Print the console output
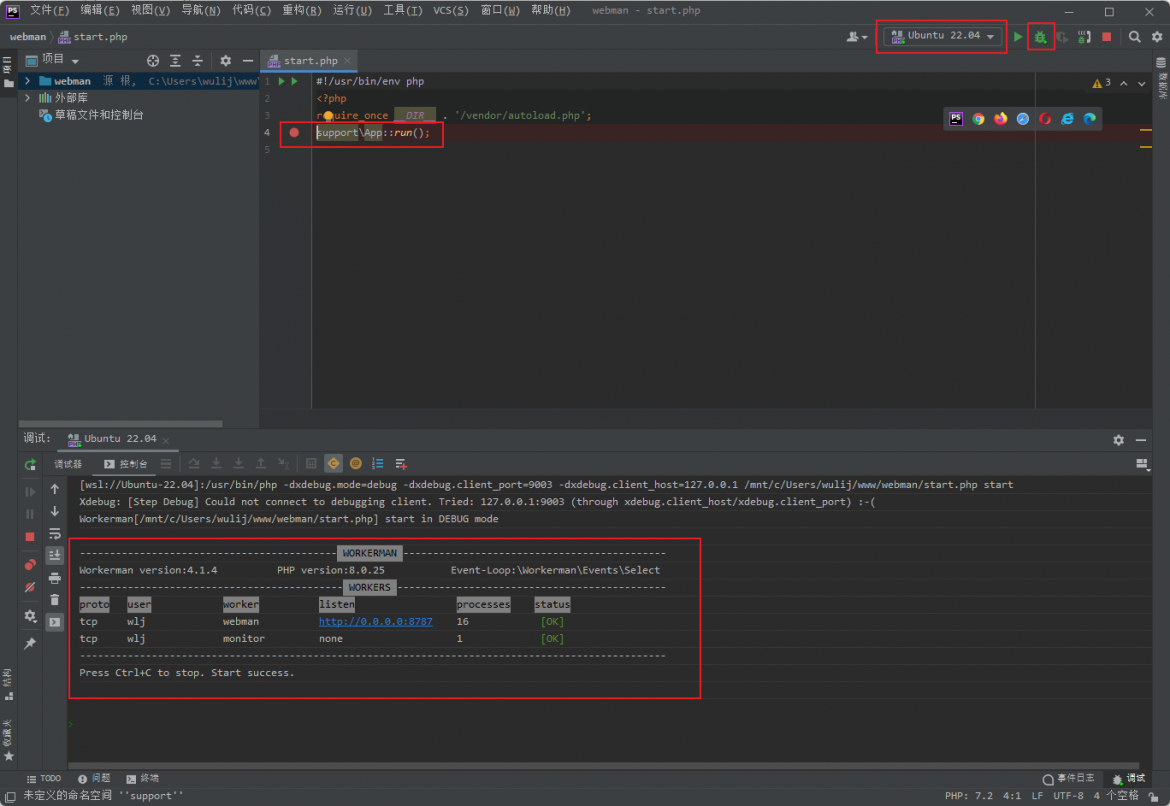 (54, 578)
